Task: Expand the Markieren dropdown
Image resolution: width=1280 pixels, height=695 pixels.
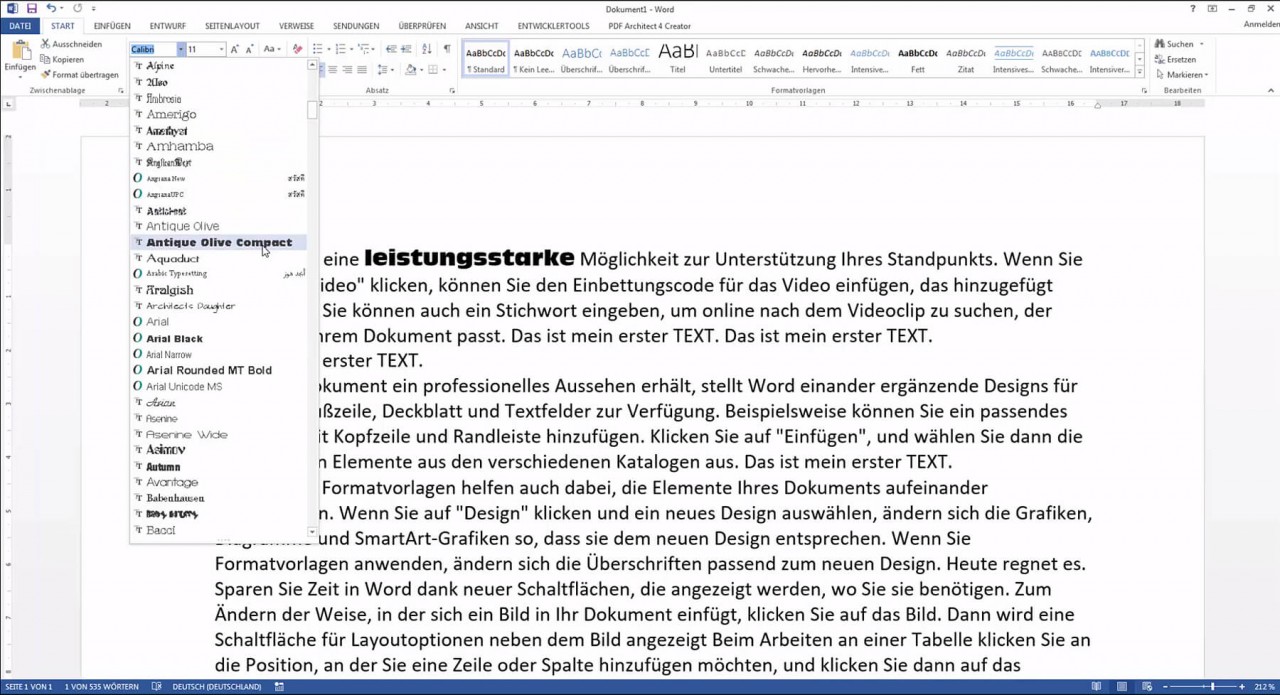Action: (1207, 74)
